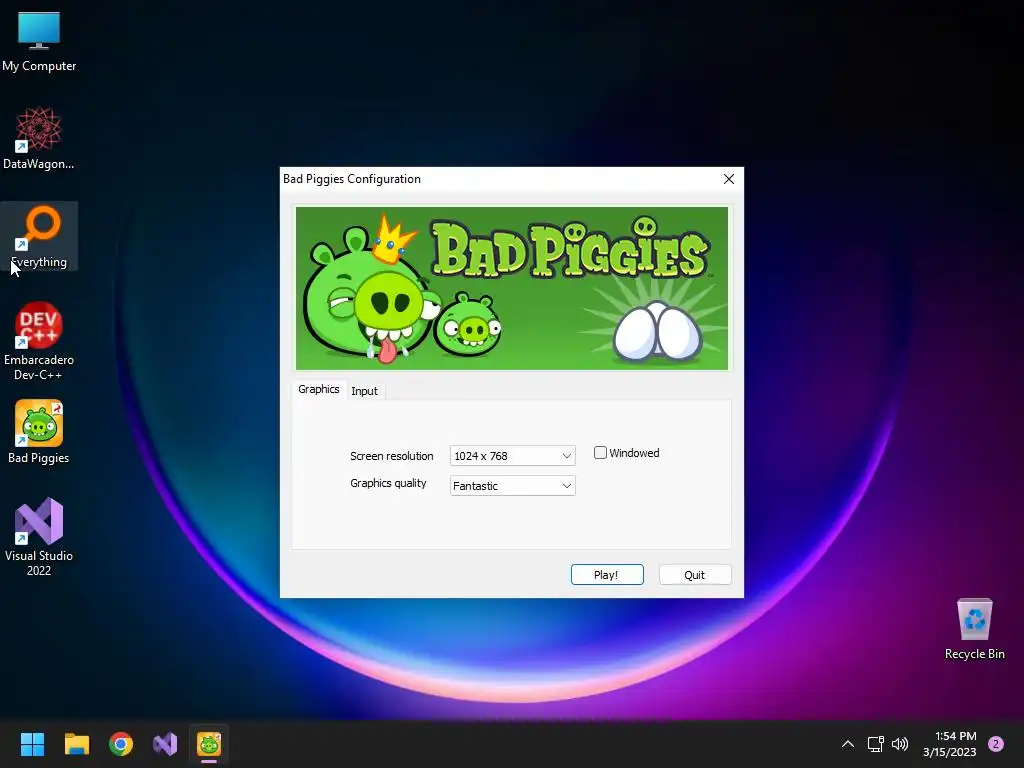The width and height of the screenshot is (1024, 768).
Task: Open the network status tray icon
Action: [x=875, y=744]
